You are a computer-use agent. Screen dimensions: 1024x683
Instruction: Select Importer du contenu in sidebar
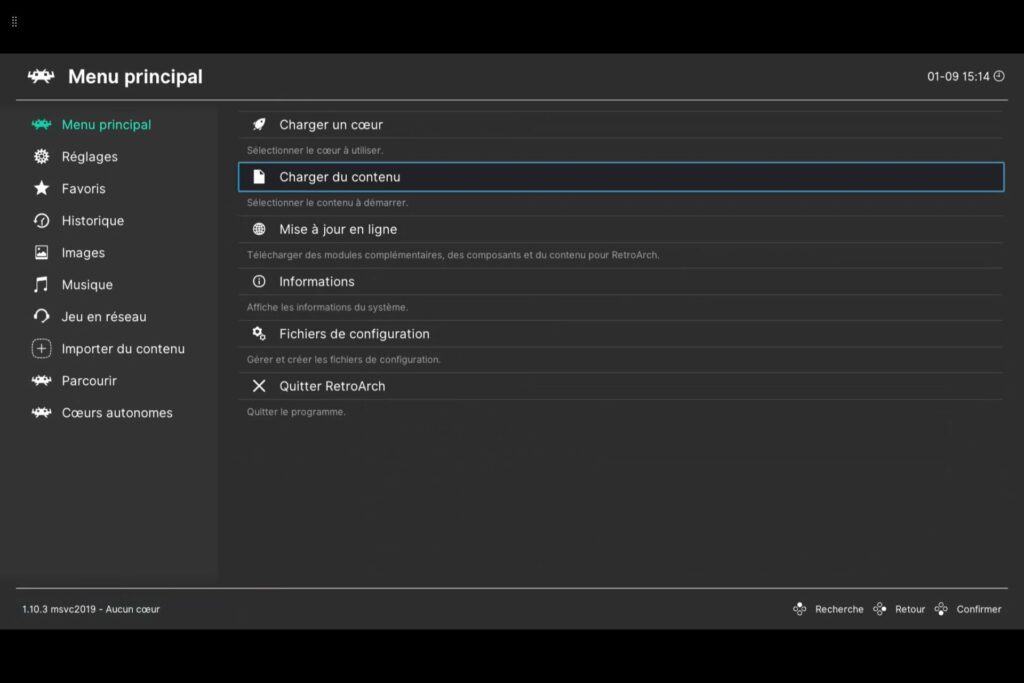pos(123,349)
